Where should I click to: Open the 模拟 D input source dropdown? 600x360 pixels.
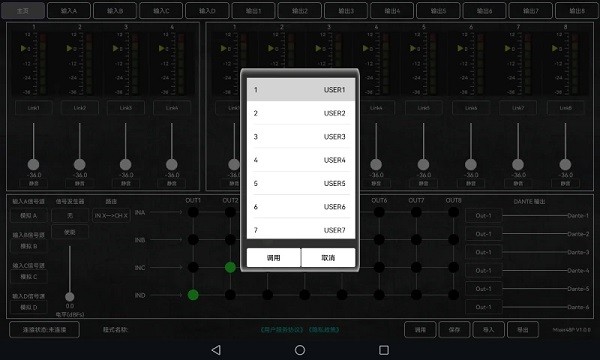(x=29, y=307)
